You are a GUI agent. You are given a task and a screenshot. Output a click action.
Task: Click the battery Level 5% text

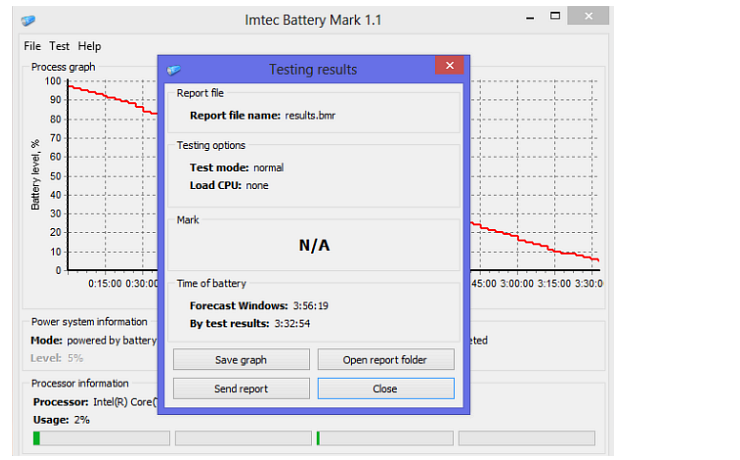tap(57, 358)
